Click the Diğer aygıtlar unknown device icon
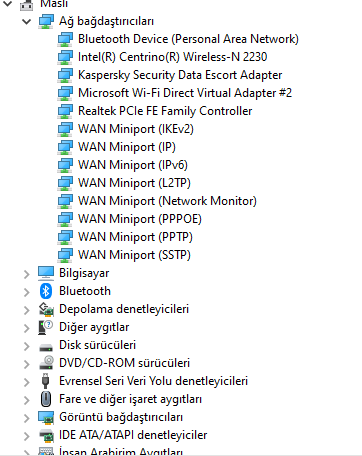This screenshot has height=456, width=362. pos(46,327)
